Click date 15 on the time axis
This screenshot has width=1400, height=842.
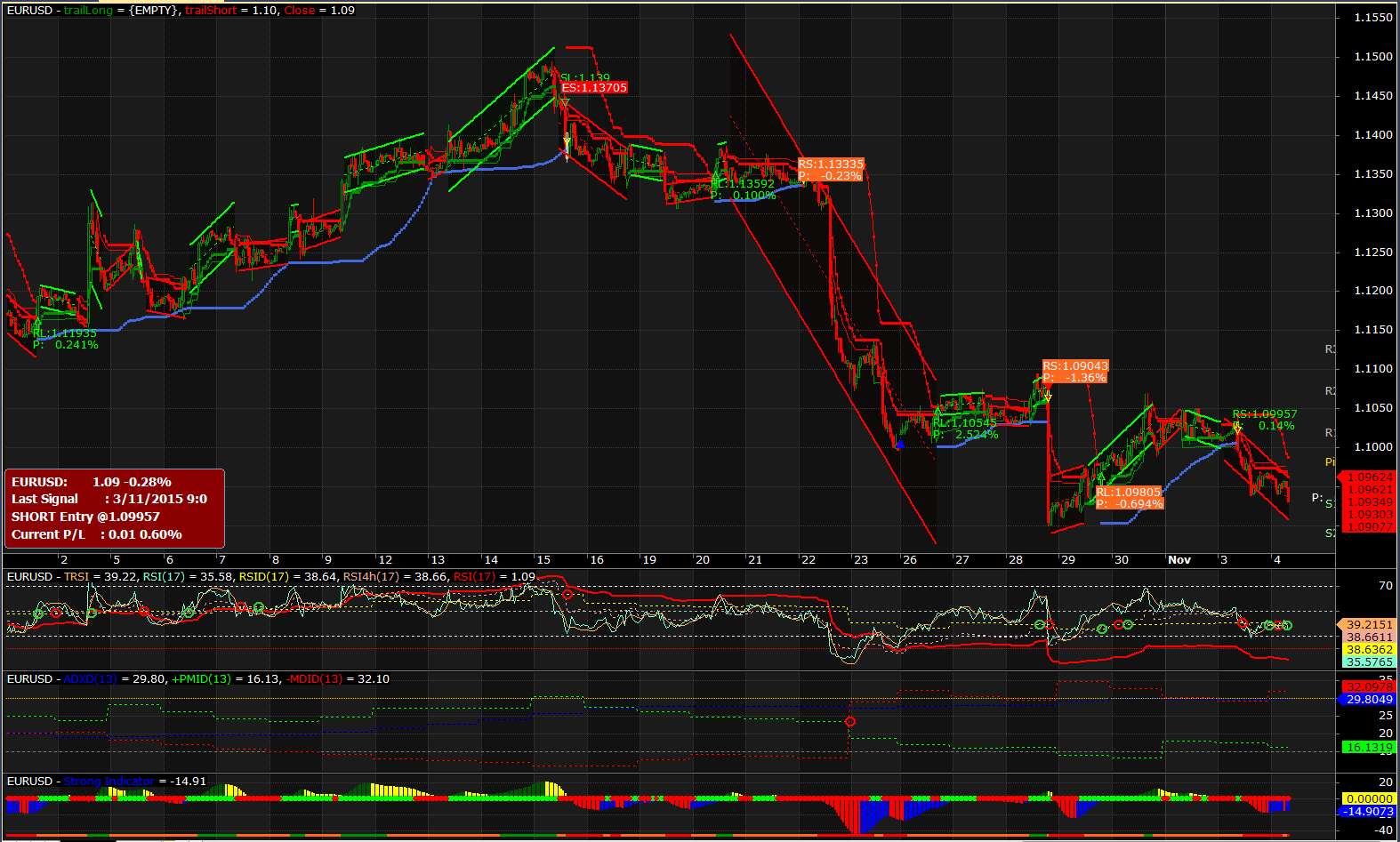coord(543,560)
